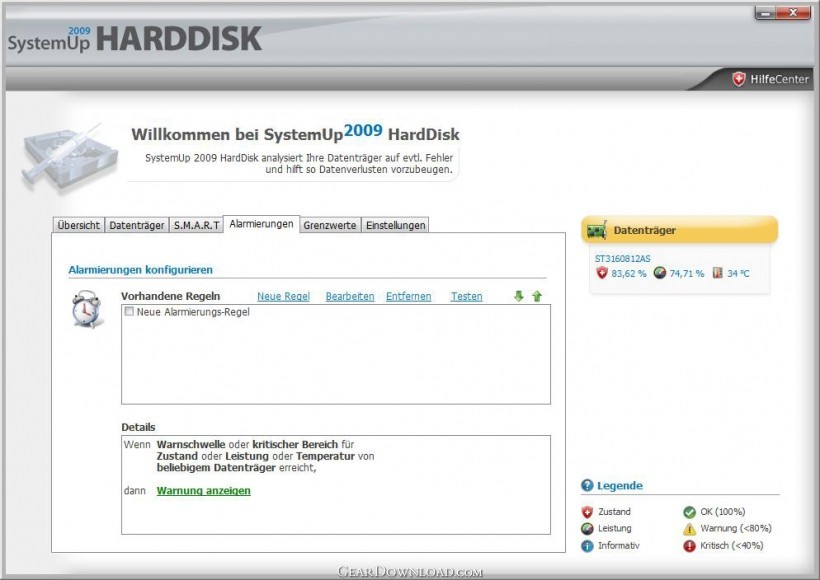Click the red Kritisch exclamation icon
Image resolution: width=820 pixels, height=580 pixels.
tap(689, 546)
